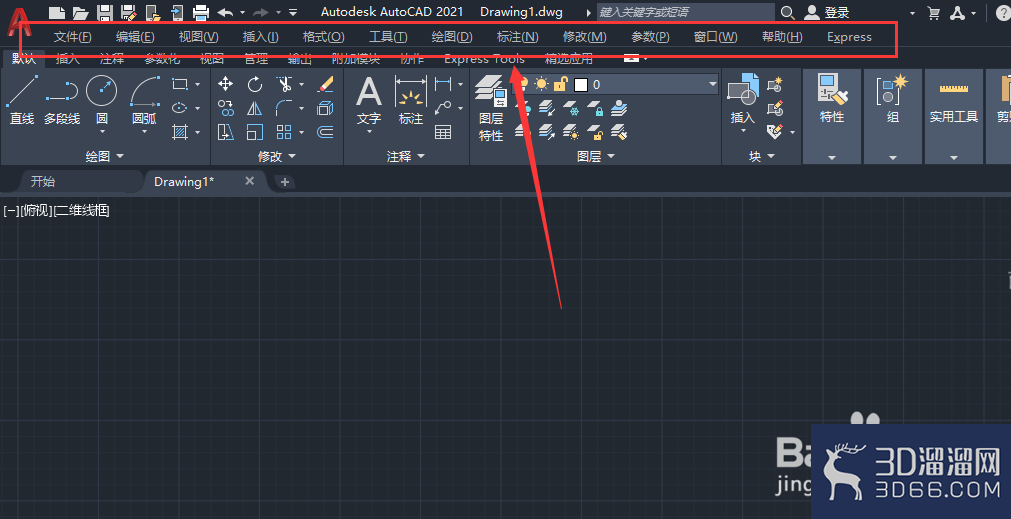
Task: Expand the Modify (修改) panel title
Action: (x=277, y=156)
